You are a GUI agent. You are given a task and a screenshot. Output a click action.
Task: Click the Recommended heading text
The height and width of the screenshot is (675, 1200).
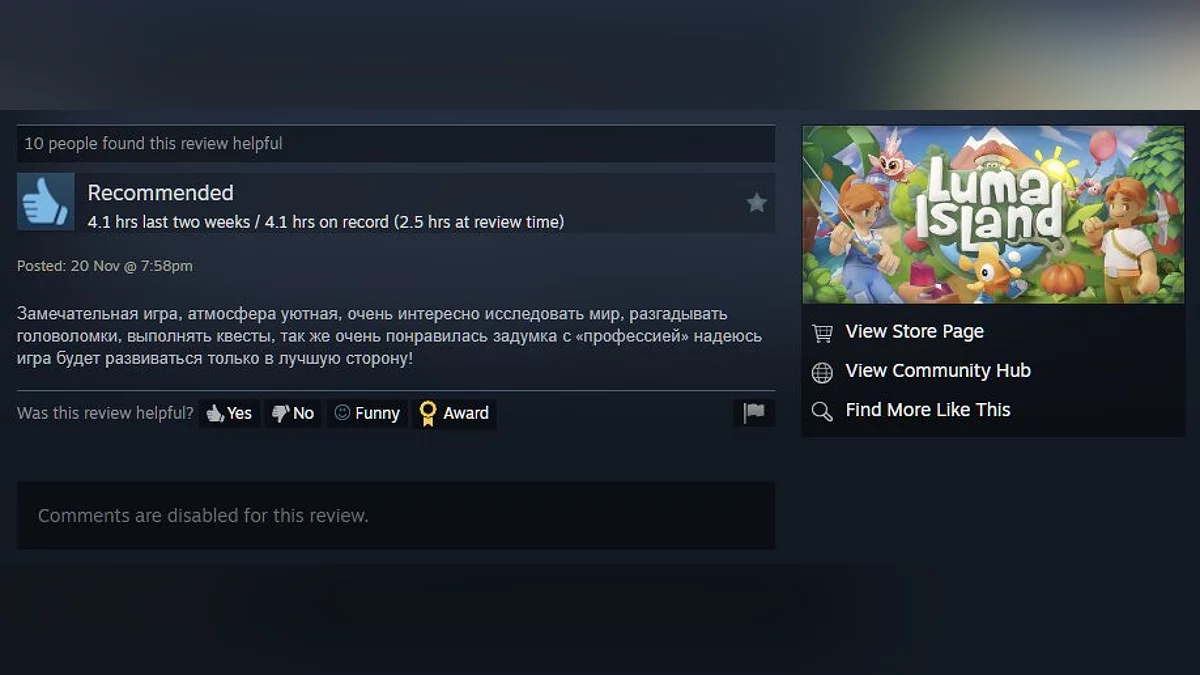pyautogui.click(x=160, y=193)
